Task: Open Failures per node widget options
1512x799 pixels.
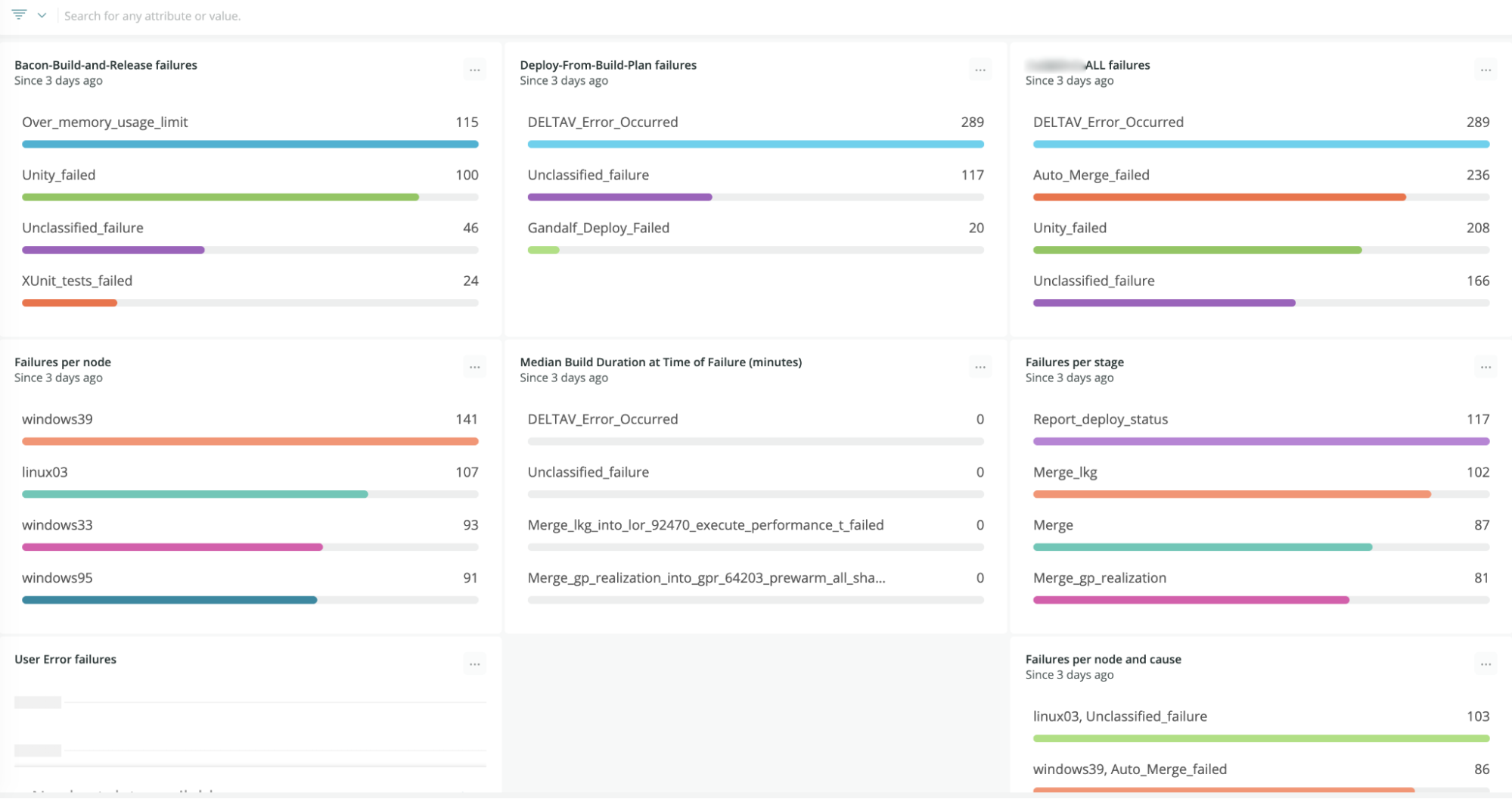Action: coord(474,368)
